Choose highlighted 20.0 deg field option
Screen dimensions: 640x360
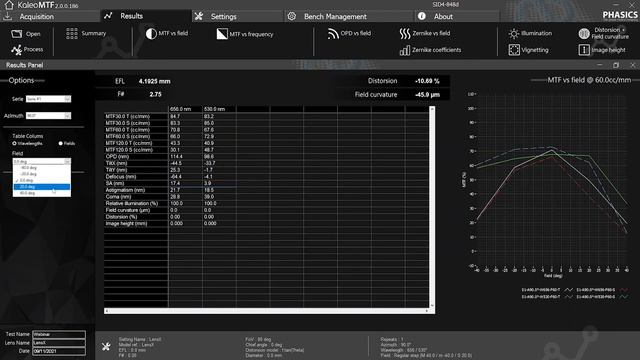[x=42, y=187]
